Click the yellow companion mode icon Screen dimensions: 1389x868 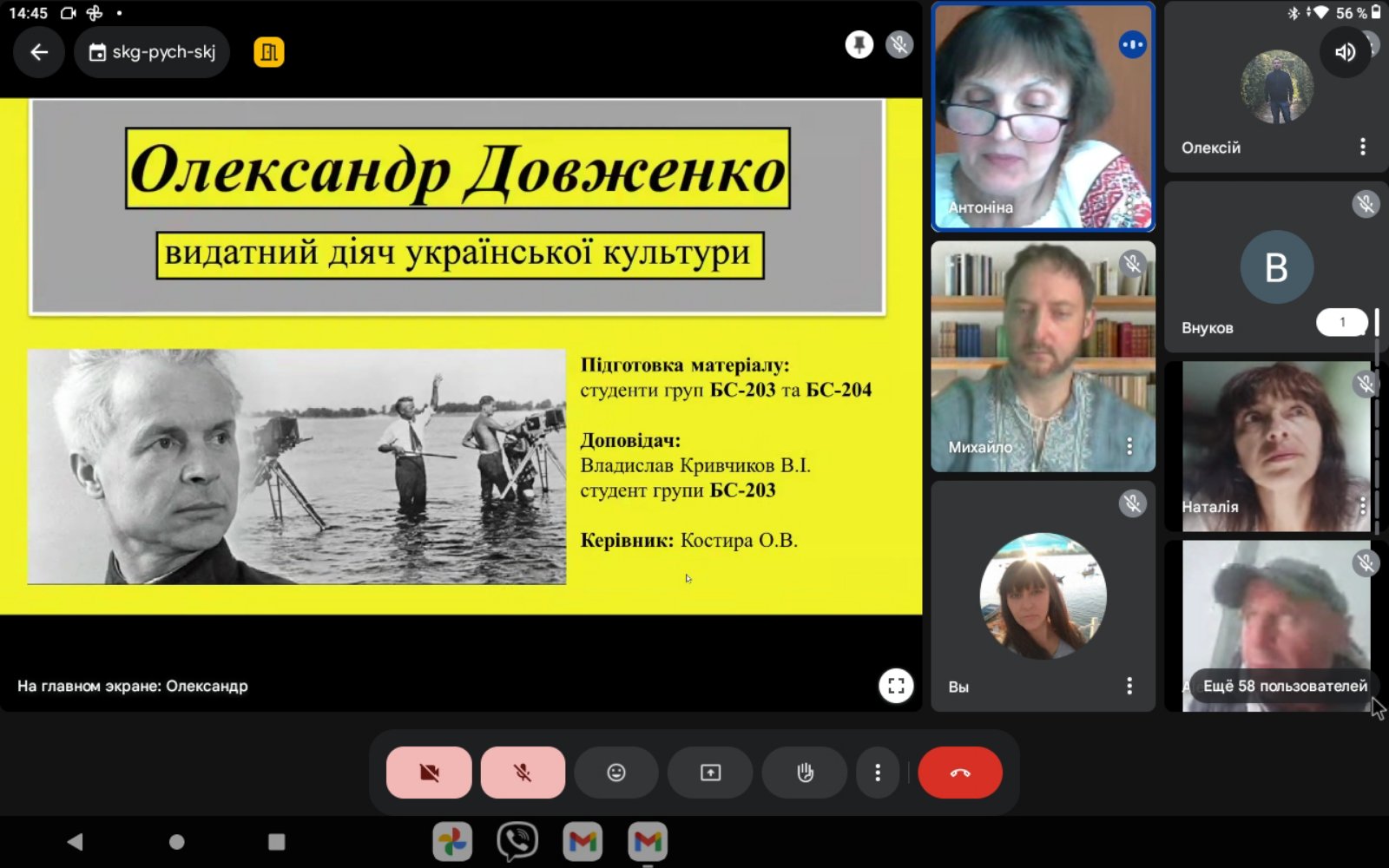pos(269,52)
